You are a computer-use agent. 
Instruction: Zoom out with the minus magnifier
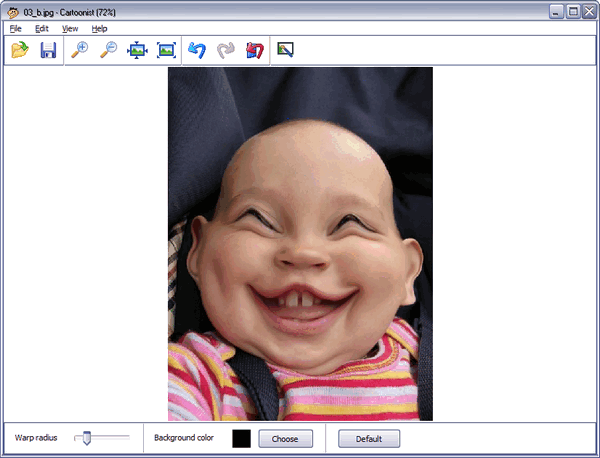point(108,50)
